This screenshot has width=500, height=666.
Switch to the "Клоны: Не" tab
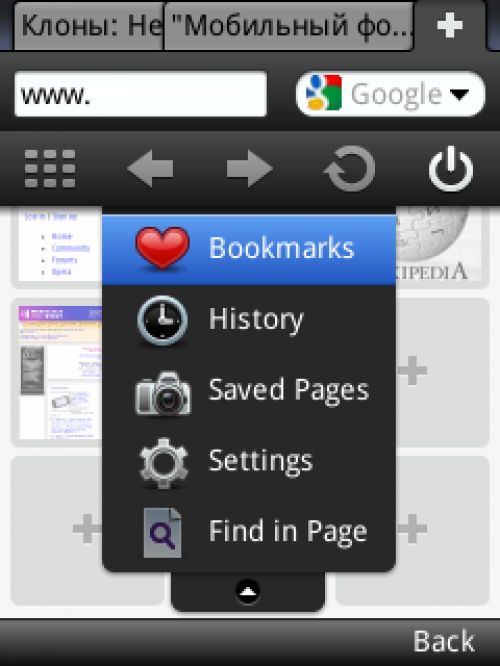point(89,26)
